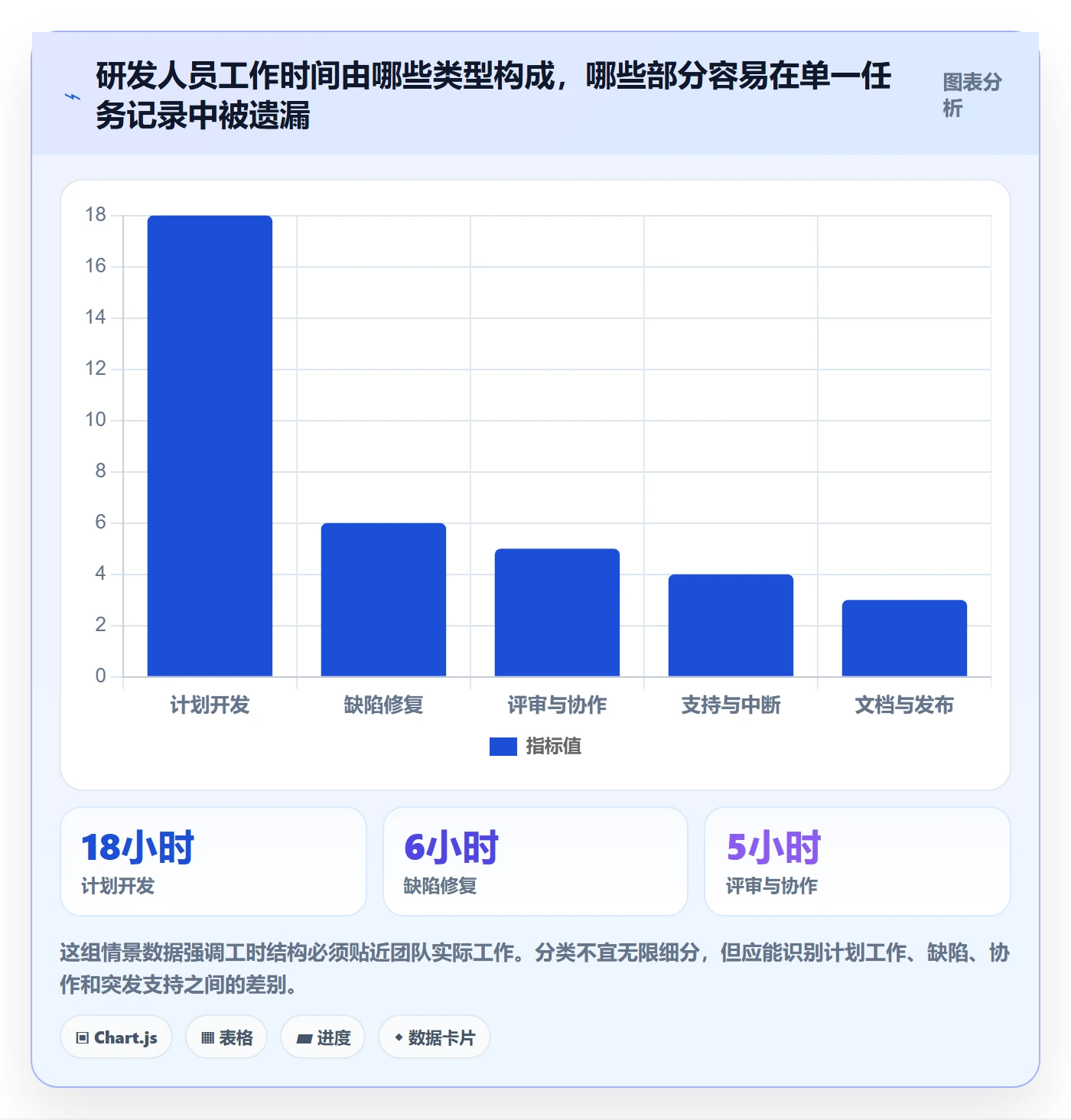The image size is (1071, 1120).
Task: Select the 评审与协作 bar in the chart
Action: [x=557, y=612]
